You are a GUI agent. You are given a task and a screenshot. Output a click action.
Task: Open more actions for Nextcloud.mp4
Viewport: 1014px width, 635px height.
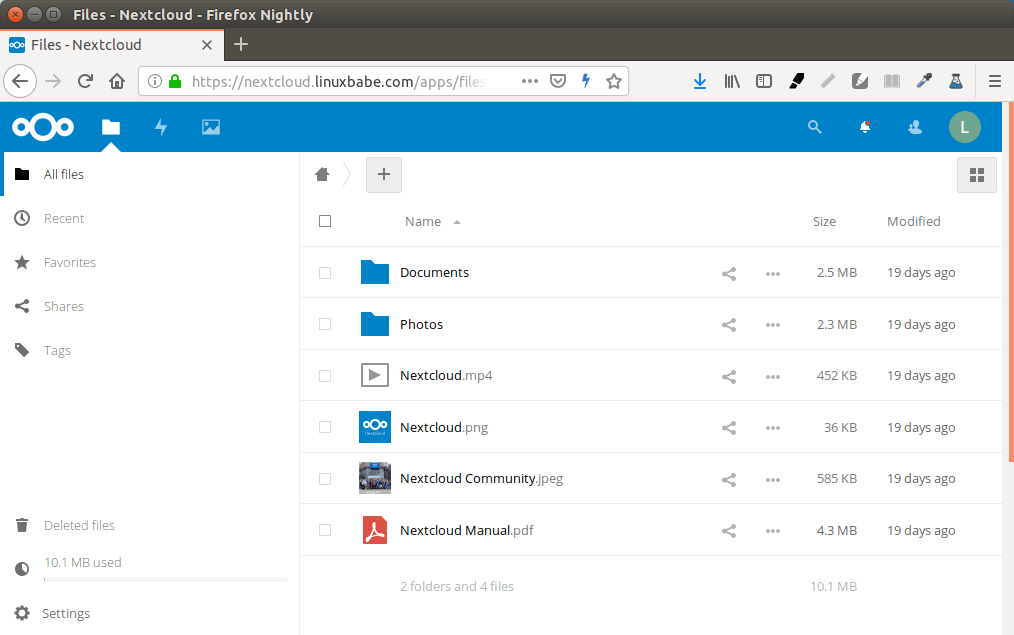click(x=772, y=377)
